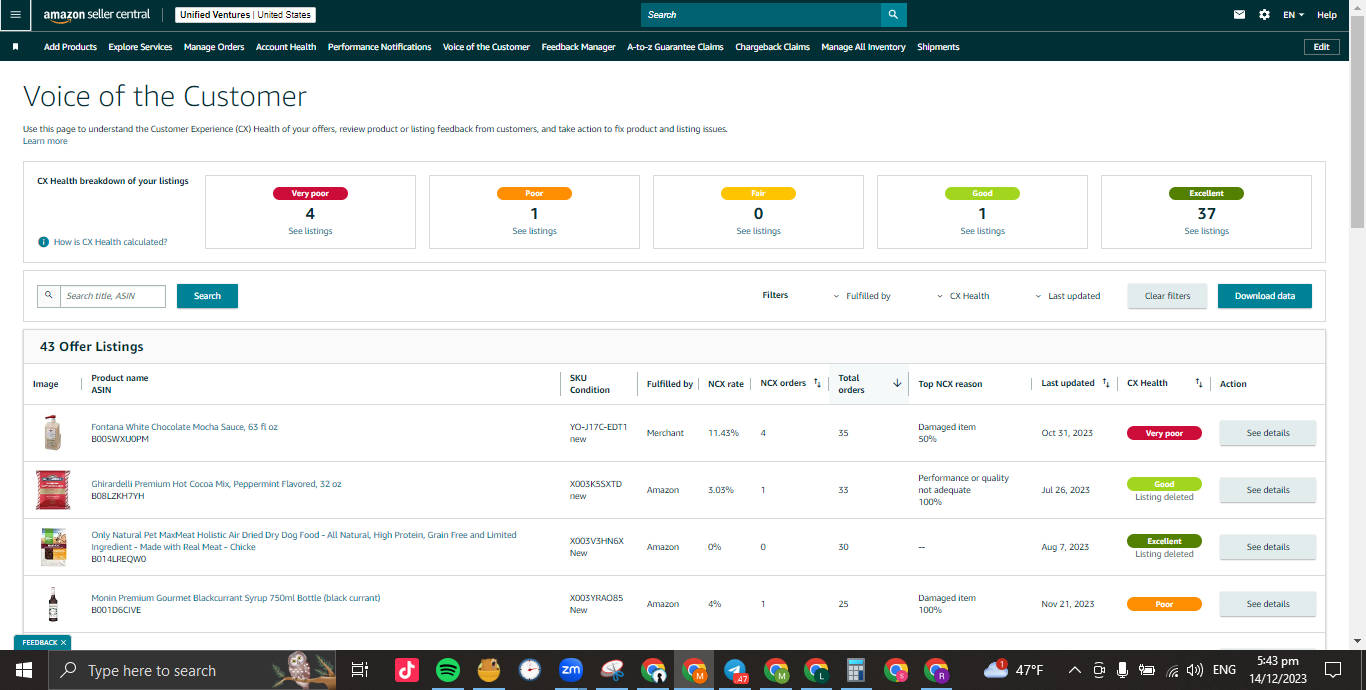The width and height of the screenshot is (1366, 690).
Task: Open How is CX Health calculated link
Action: [110, 242]
